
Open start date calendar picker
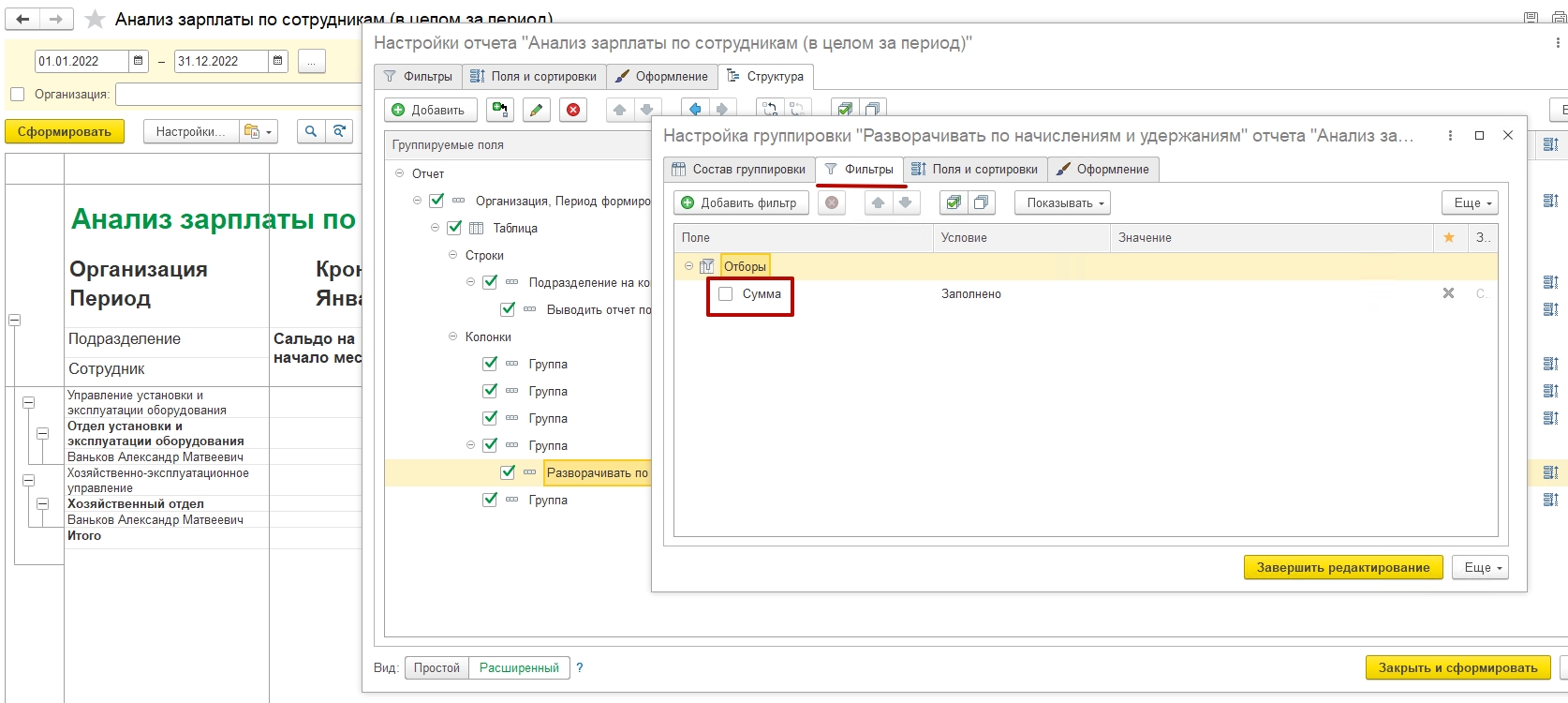[139, 62]
